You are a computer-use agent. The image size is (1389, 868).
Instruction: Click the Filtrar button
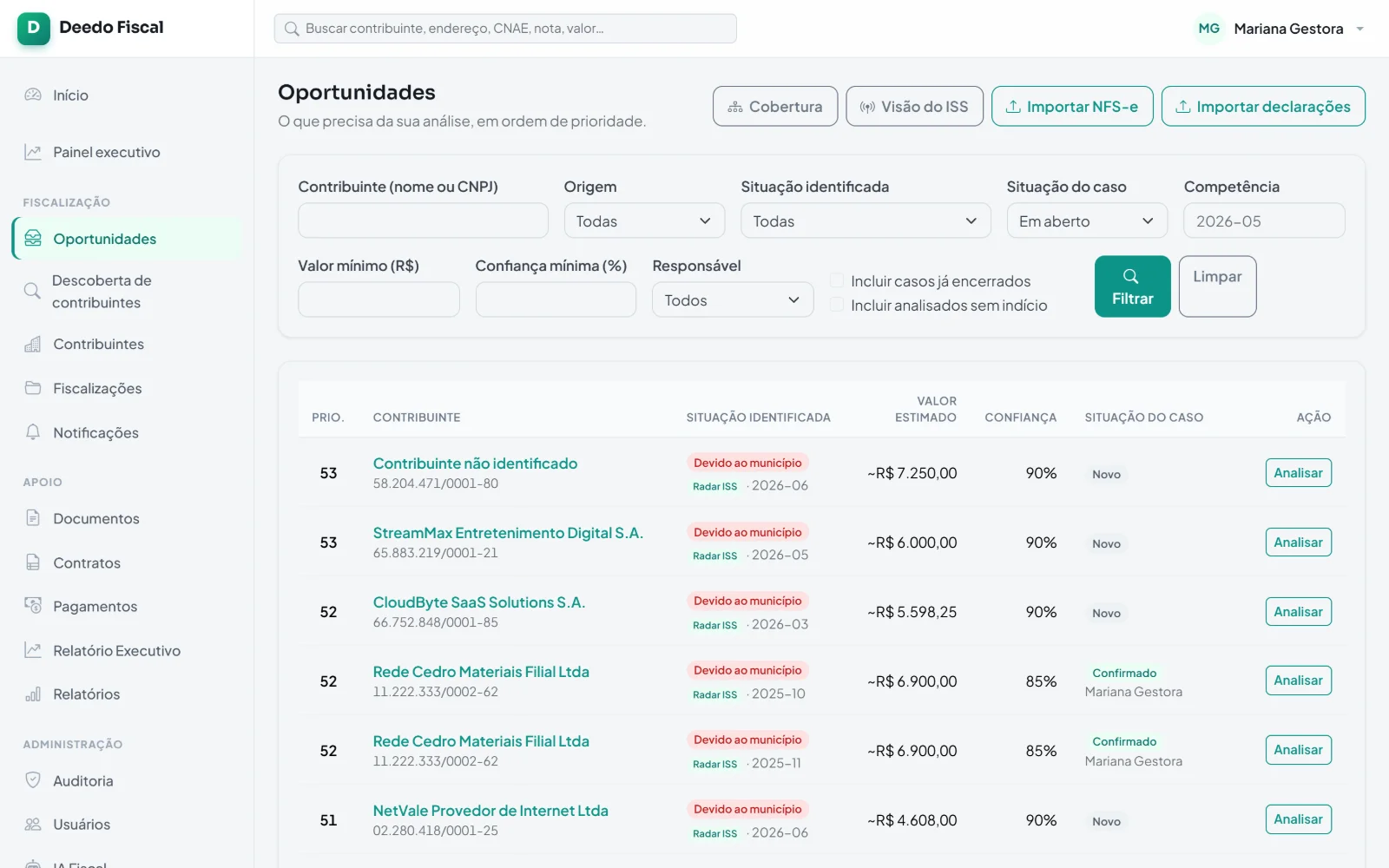[1132, 286]
